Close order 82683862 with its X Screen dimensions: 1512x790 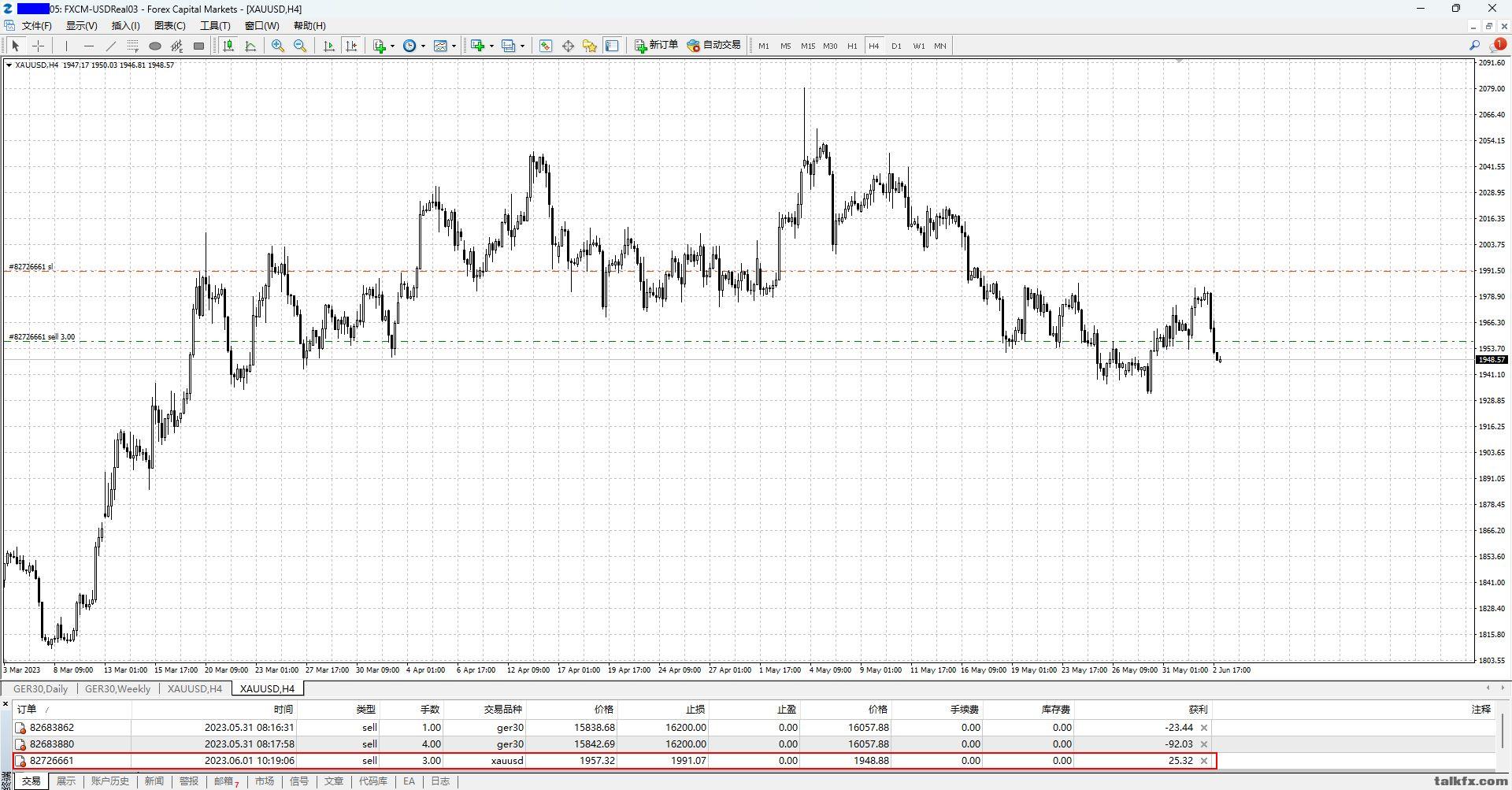coord(1203,728)
